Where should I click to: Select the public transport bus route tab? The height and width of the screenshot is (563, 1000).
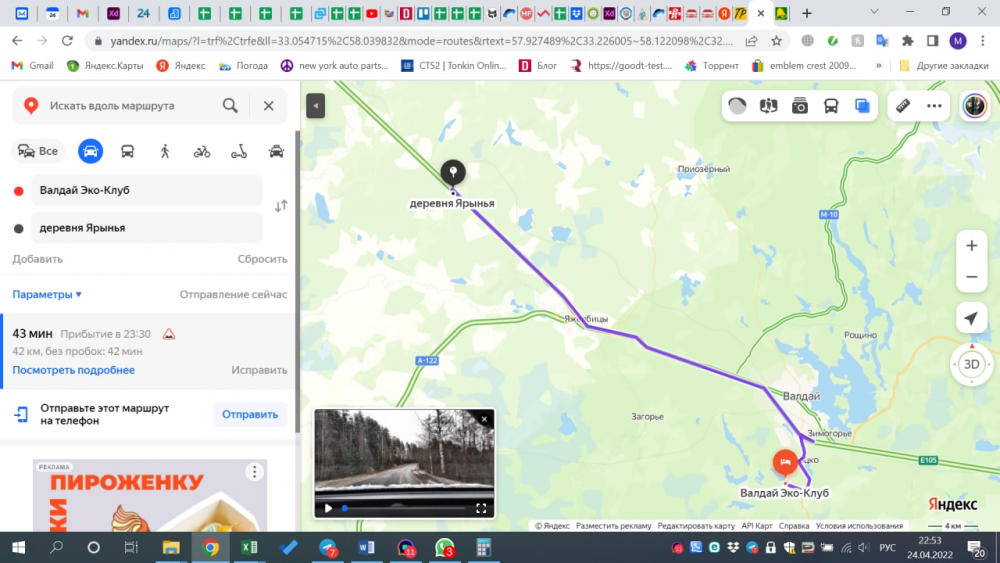(x=128, y=151)
